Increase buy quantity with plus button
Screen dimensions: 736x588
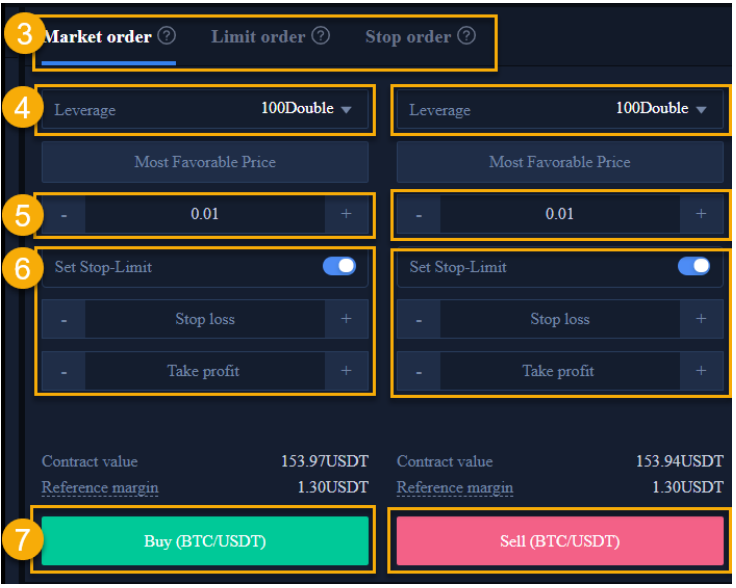(x=346, y=214)
